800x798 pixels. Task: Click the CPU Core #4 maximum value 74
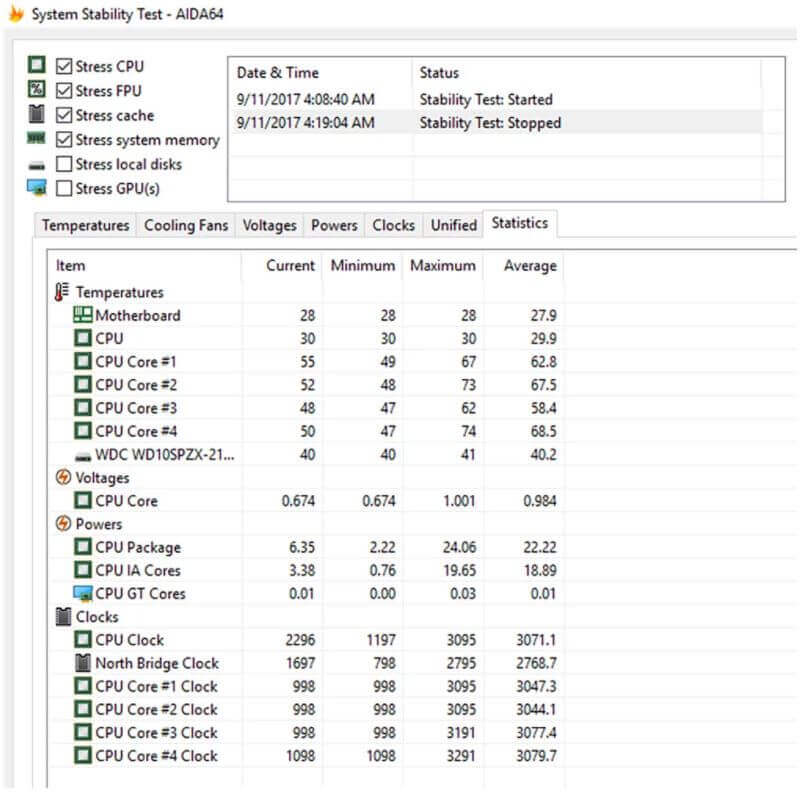coord(468,431)
